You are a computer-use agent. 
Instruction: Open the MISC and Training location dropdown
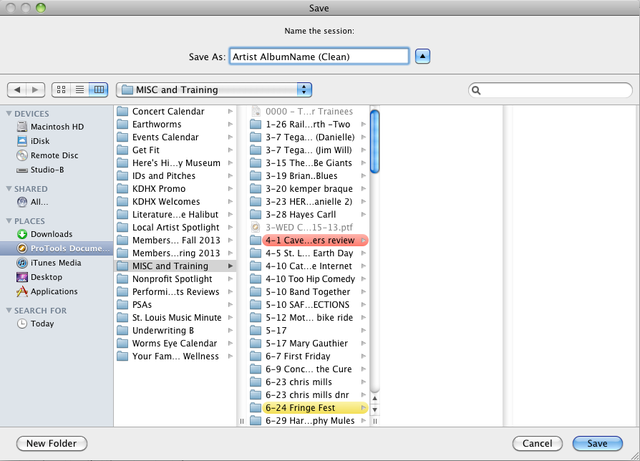click(x=214, y=90)
